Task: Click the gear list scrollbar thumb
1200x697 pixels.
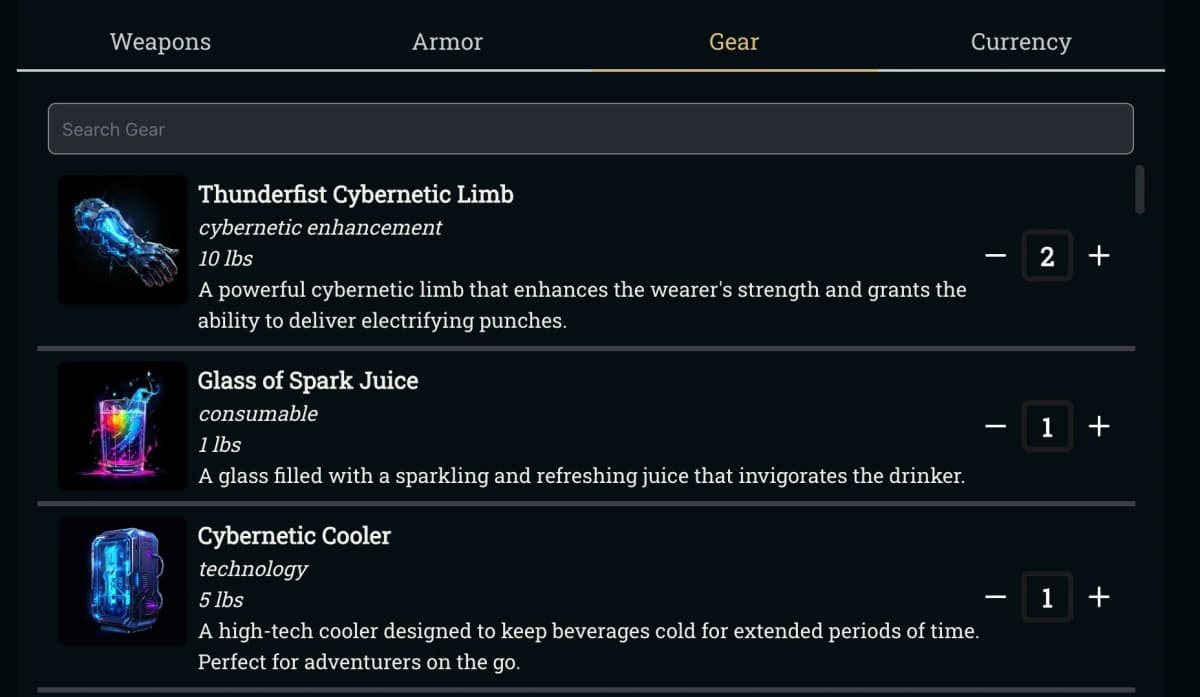Action: [x=1140, y=189]
